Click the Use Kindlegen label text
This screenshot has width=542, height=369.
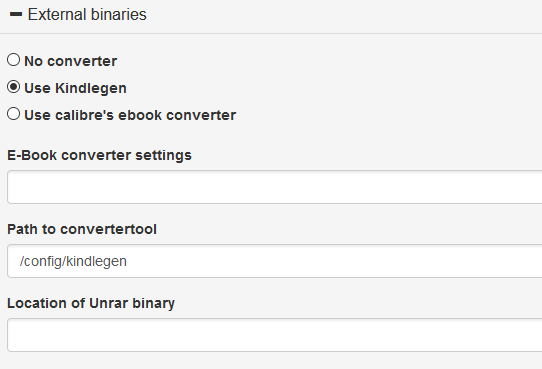click(x=75, y=88)
